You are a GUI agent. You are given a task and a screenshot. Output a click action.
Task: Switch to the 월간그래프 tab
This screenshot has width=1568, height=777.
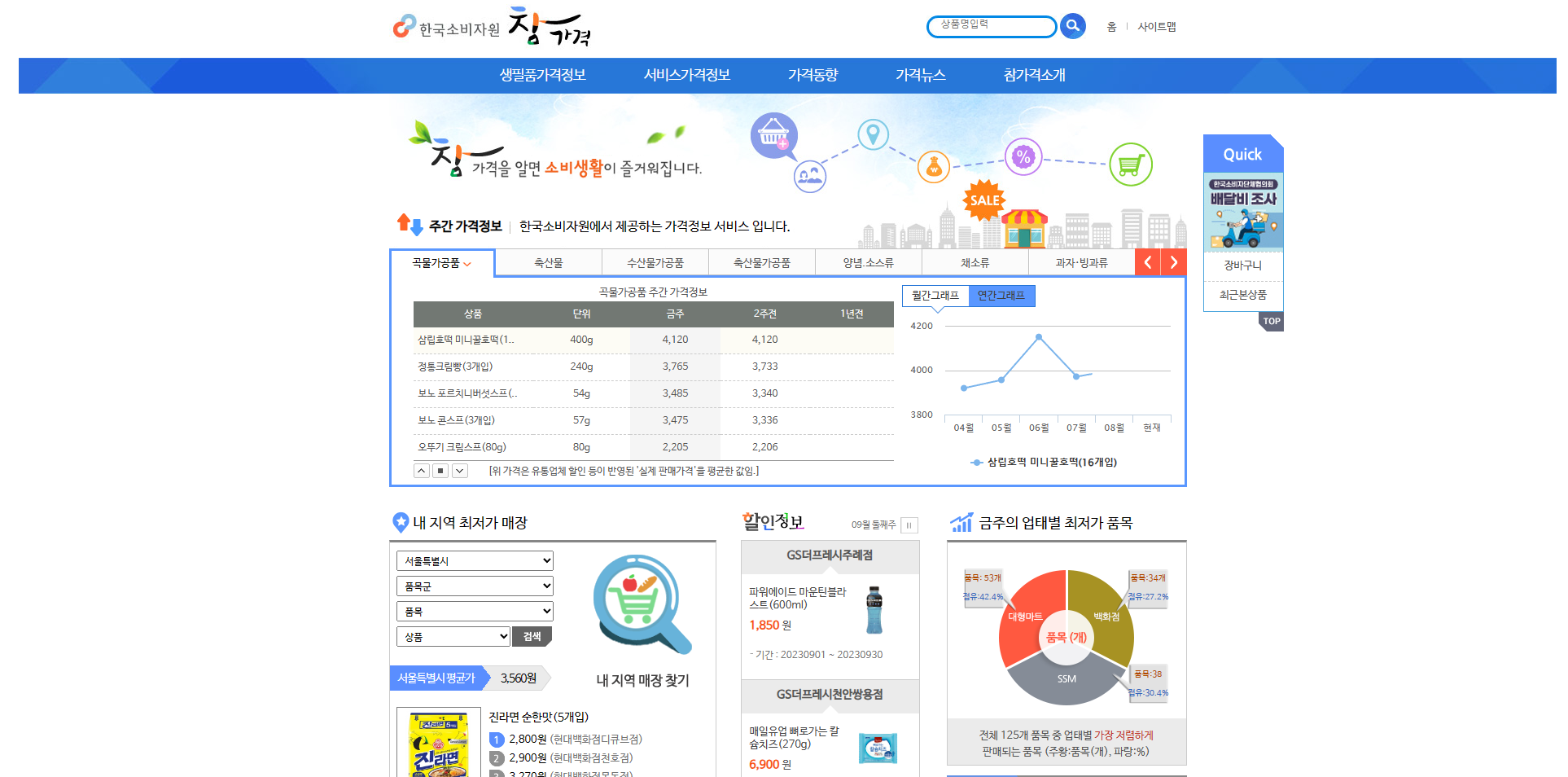[935, 296]
